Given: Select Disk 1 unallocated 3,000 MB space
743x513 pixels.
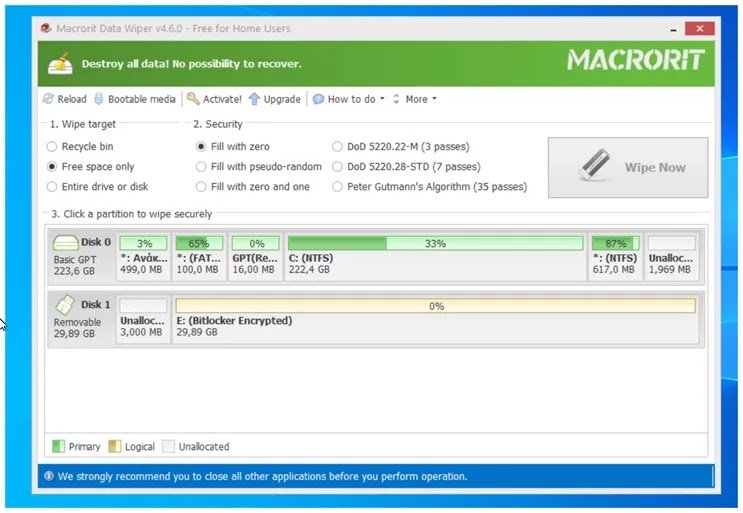Looking at the screenshot, I should (143, 319).
